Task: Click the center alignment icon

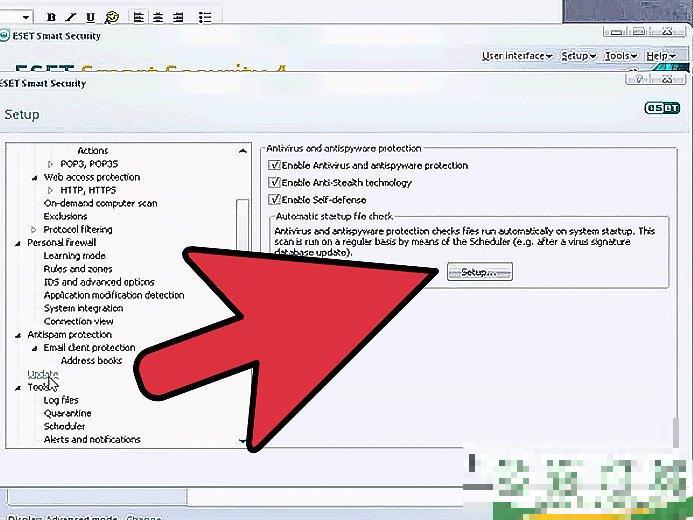Action: [x=159, y=17]
